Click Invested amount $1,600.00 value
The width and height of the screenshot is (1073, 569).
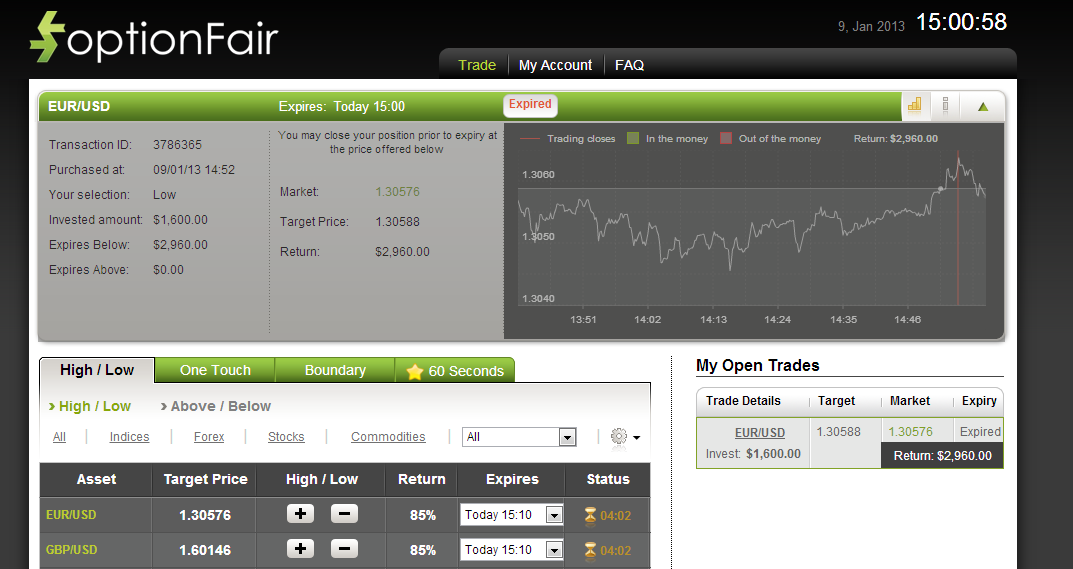180,220
